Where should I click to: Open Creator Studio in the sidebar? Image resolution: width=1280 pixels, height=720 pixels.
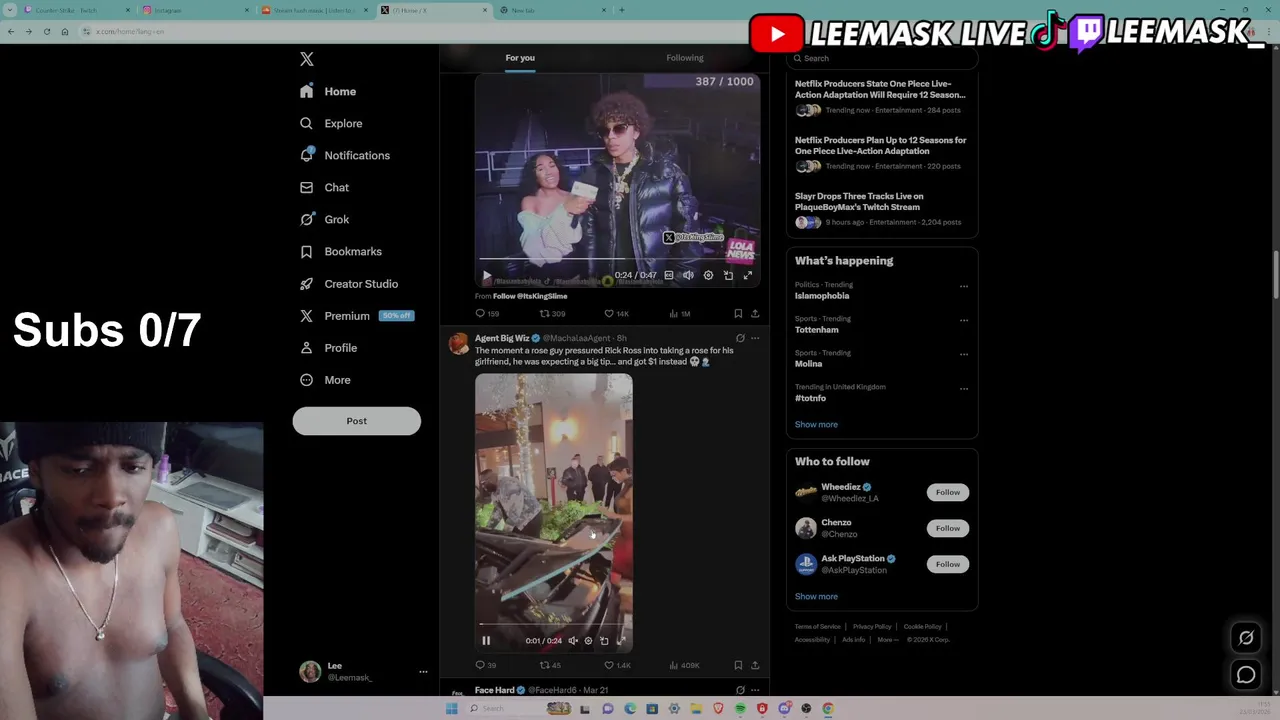pyautogui.click(x=349, y=283)
